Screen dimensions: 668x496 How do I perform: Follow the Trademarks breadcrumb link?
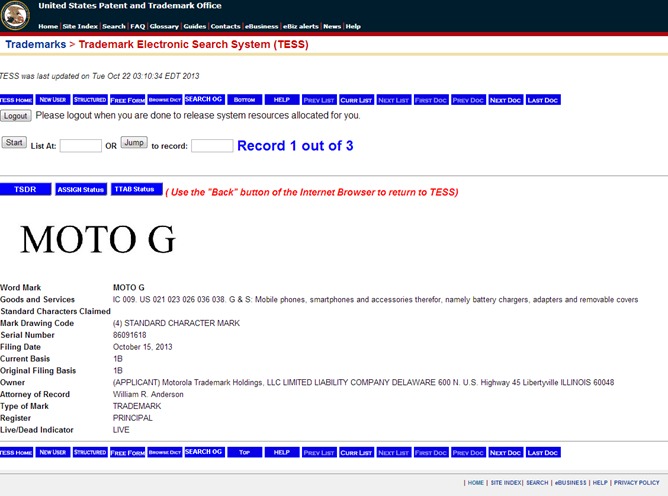tap(36, 44)
